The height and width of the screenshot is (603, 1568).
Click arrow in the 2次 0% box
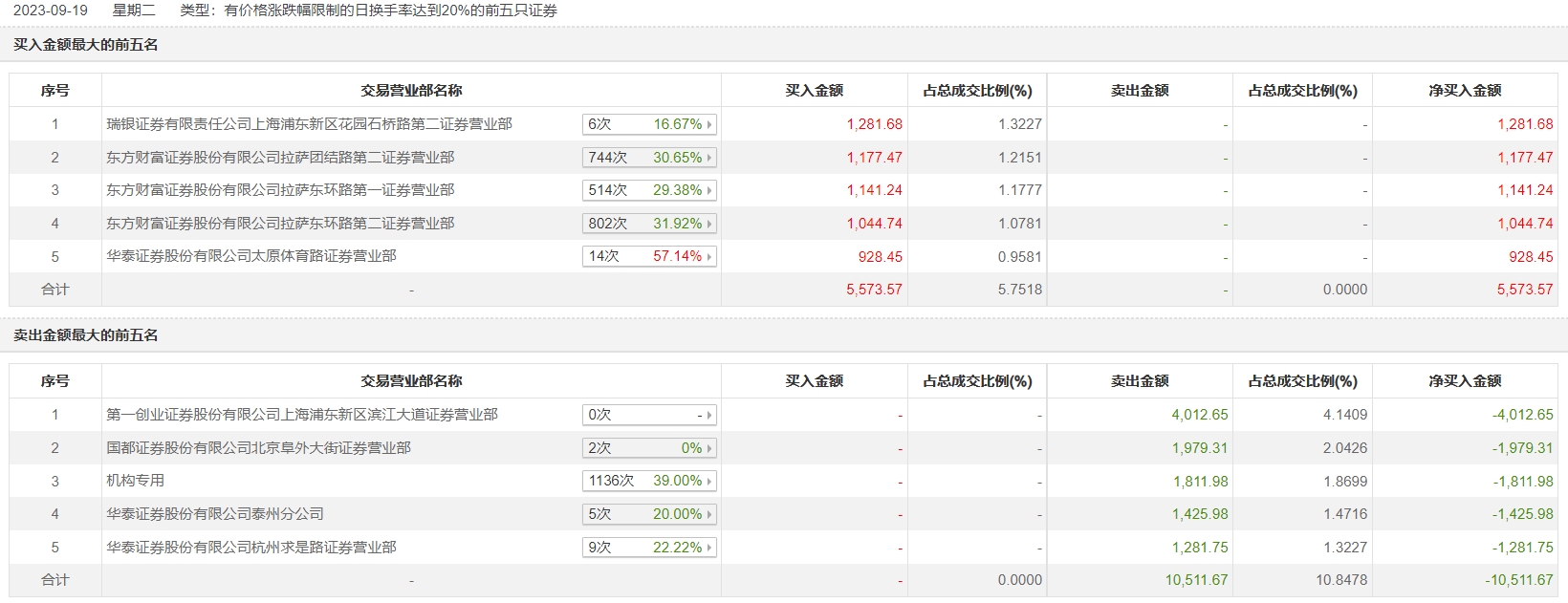click(709, 448)
